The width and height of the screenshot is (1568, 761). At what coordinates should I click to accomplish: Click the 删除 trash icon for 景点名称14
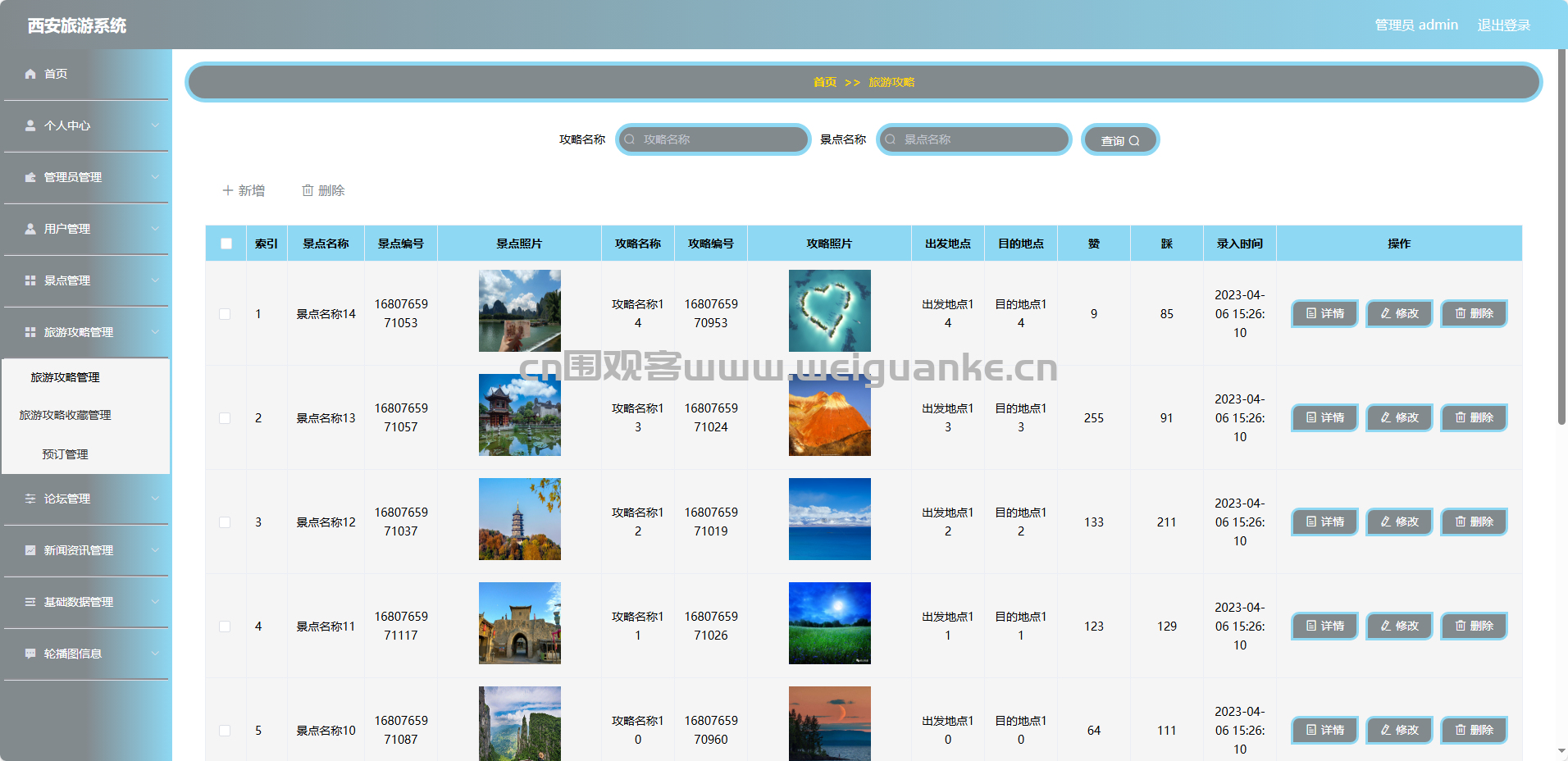(1461, 313)
